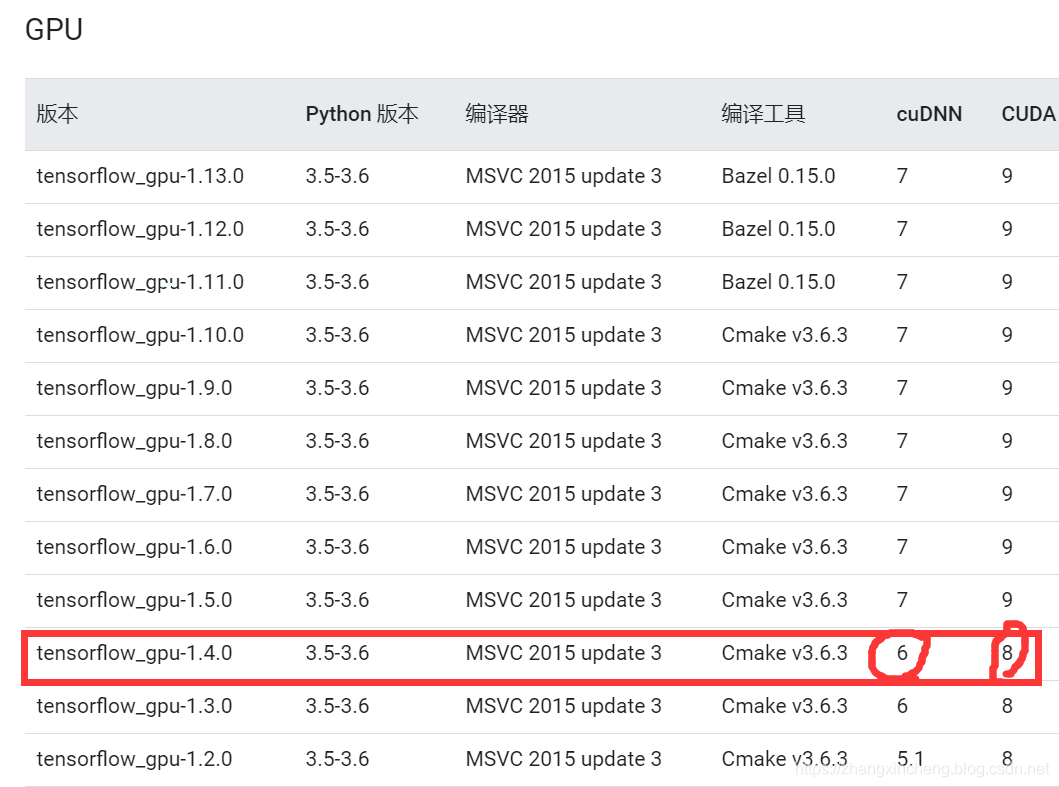This screenshot has width=1059, height=787.
Task: Click CUDA value 9 in 1.5.0 row
Action: [1007, 601]
